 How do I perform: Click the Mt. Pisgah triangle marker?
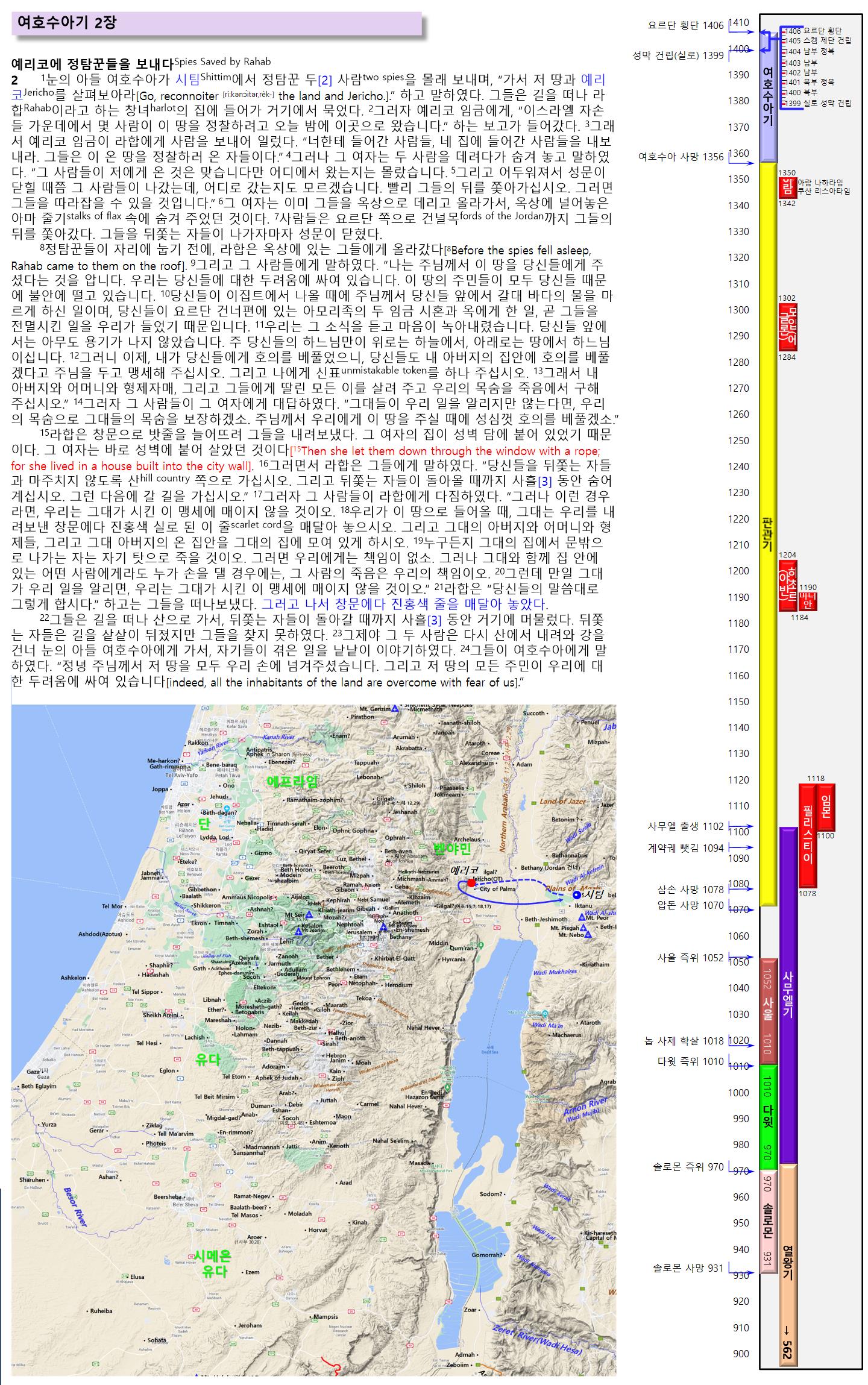tap(582, 928)
